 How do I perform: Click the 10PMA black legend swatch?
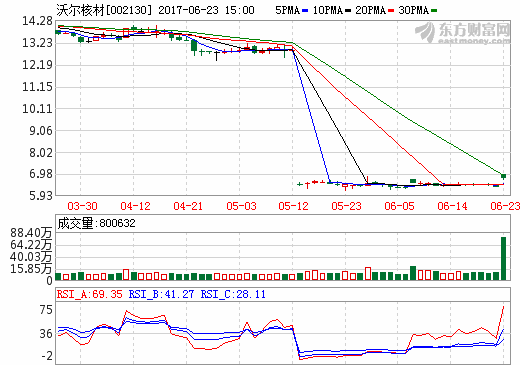click(348, 11)
